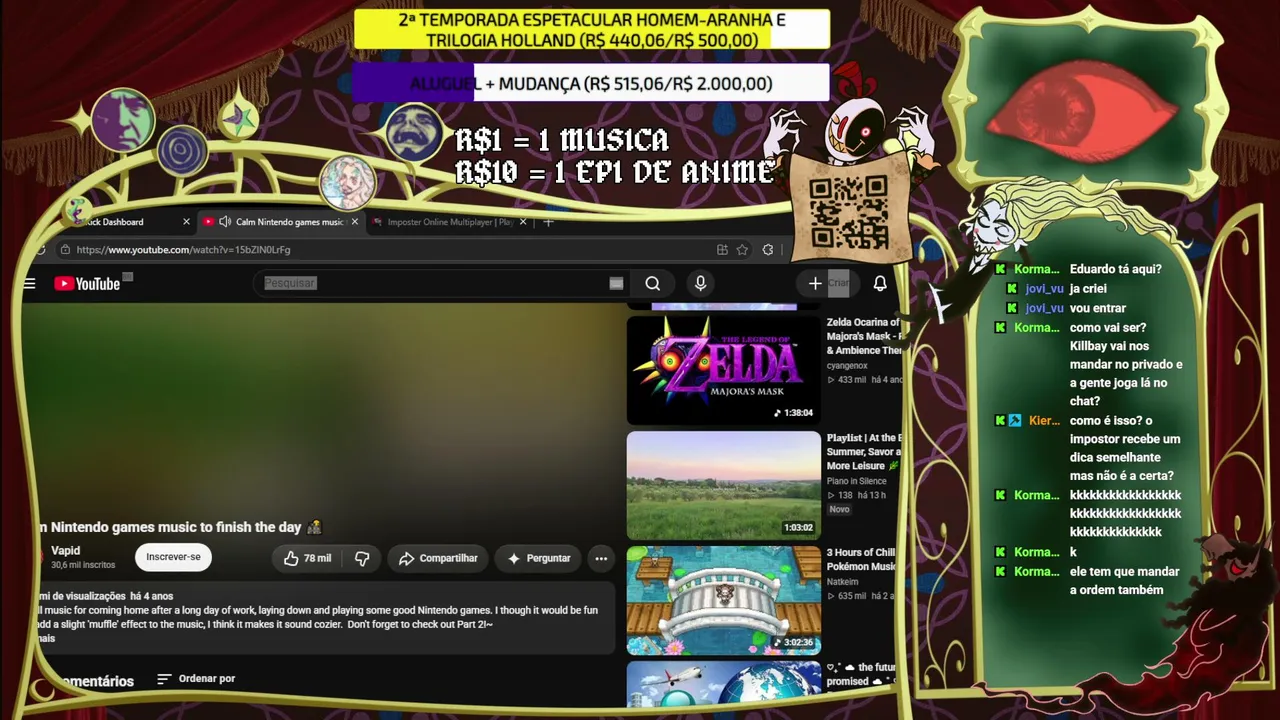Click the 'R$10 = 1 EP1 DE ANIME' overlay text
The width and height of the screenshot is (1280, 720).
[x=614, y=172]
